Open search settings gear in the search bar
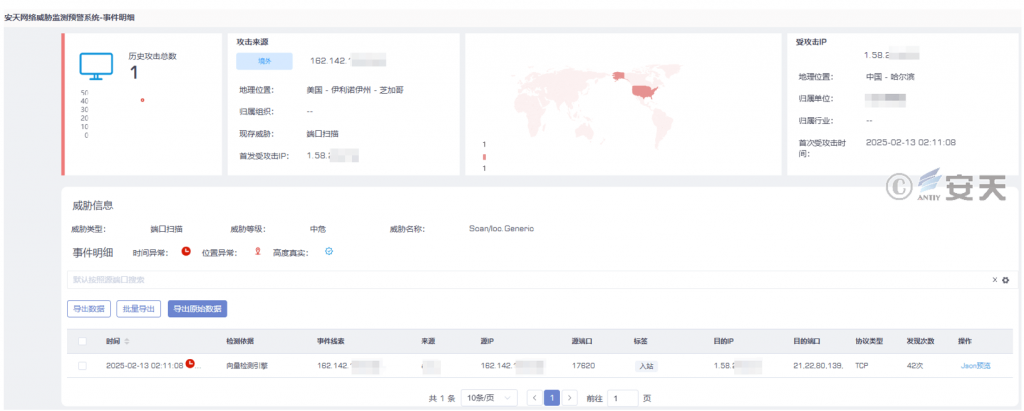This screenshot has height=411, width=1024. coord(1006,280)
